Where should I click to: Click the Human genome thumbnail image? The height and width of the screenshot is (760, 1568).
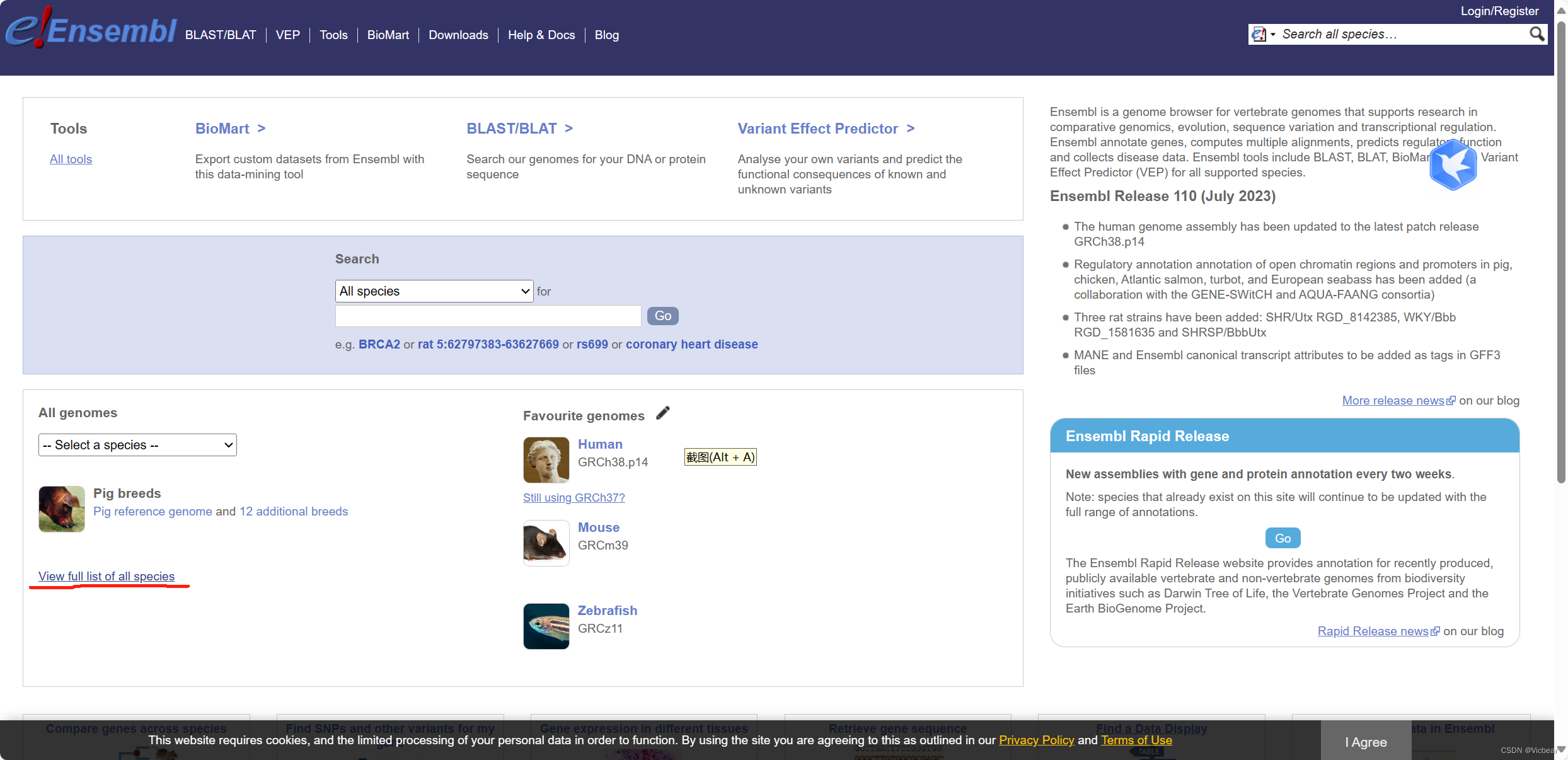coord(546,460)
